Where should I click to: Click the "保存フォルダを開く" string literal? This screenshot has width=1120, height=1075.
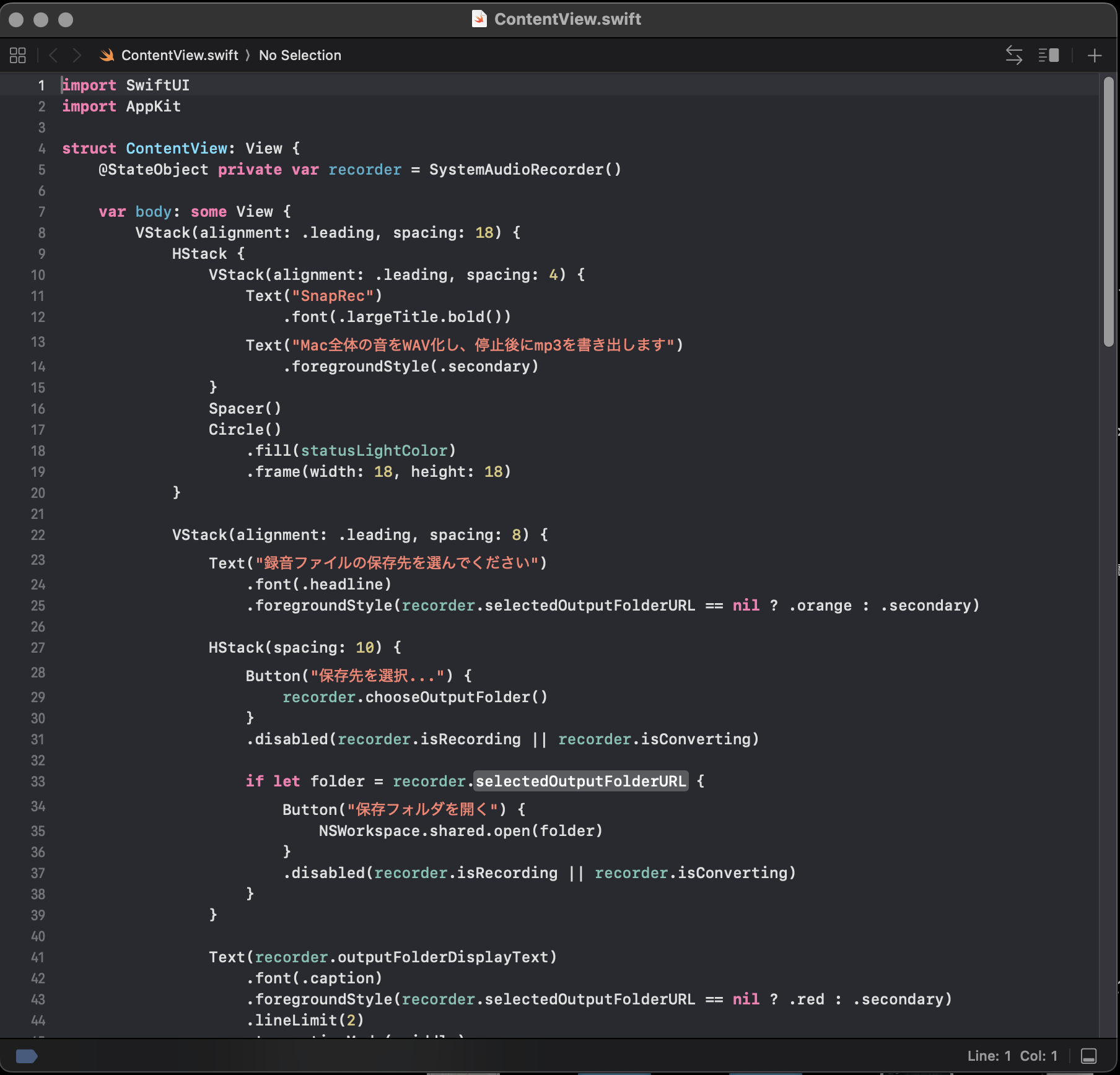(422, 809)
